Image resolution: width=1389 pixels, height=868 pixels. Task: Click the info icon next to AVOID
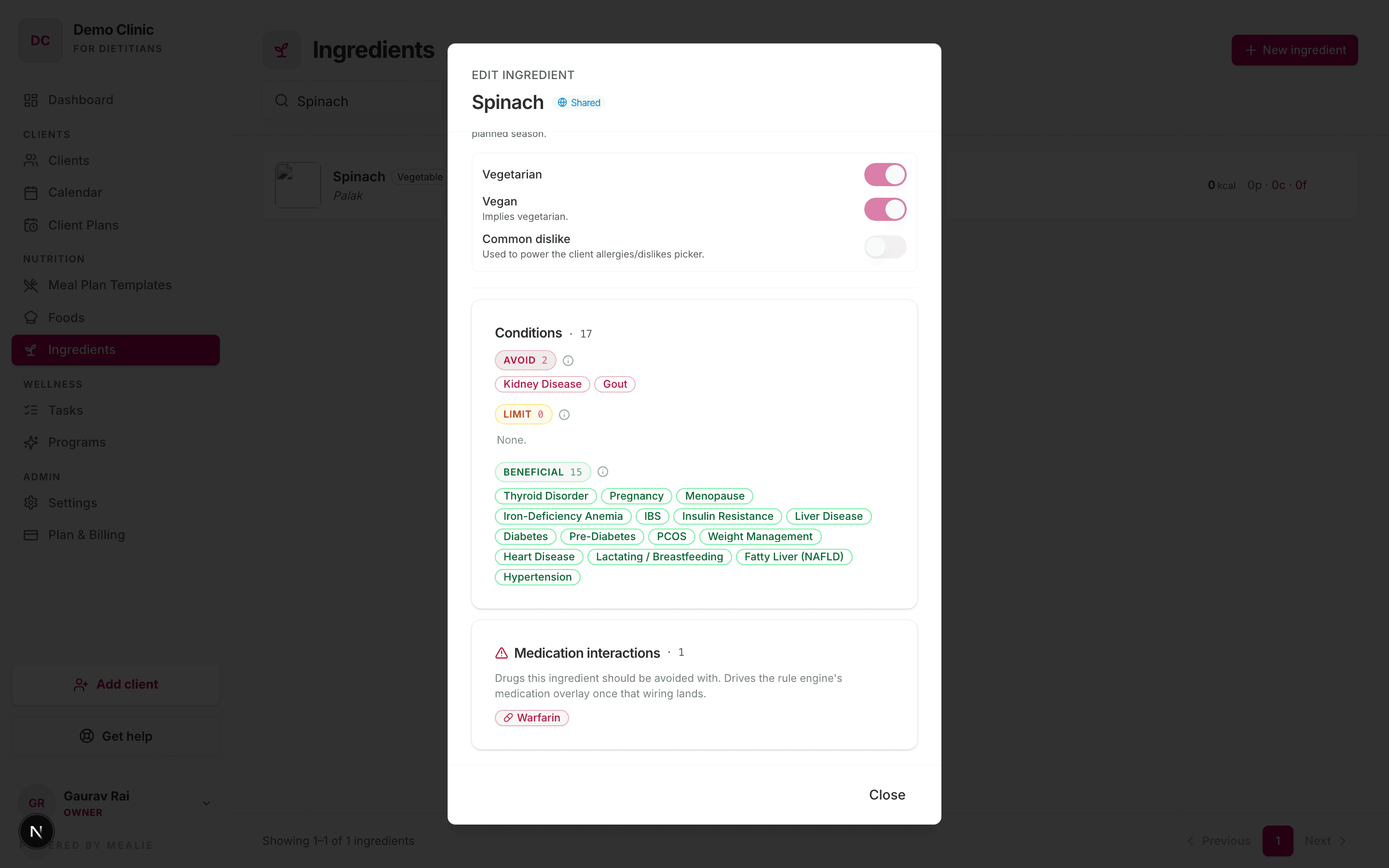click(x=568, y=361)
